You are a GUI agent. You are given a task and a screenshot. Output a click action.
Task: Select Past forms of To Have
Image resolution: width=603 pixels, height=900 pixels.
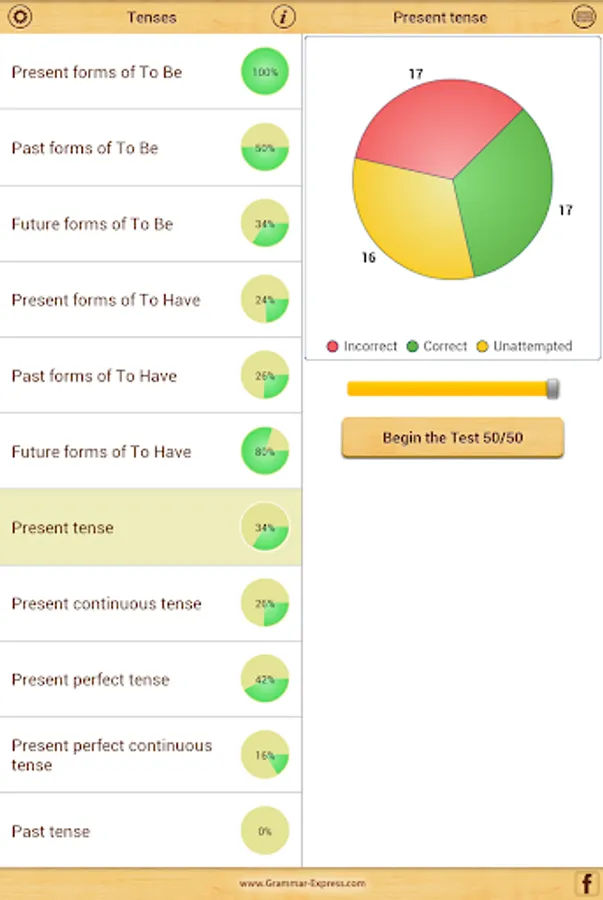[x=94, y=376]
